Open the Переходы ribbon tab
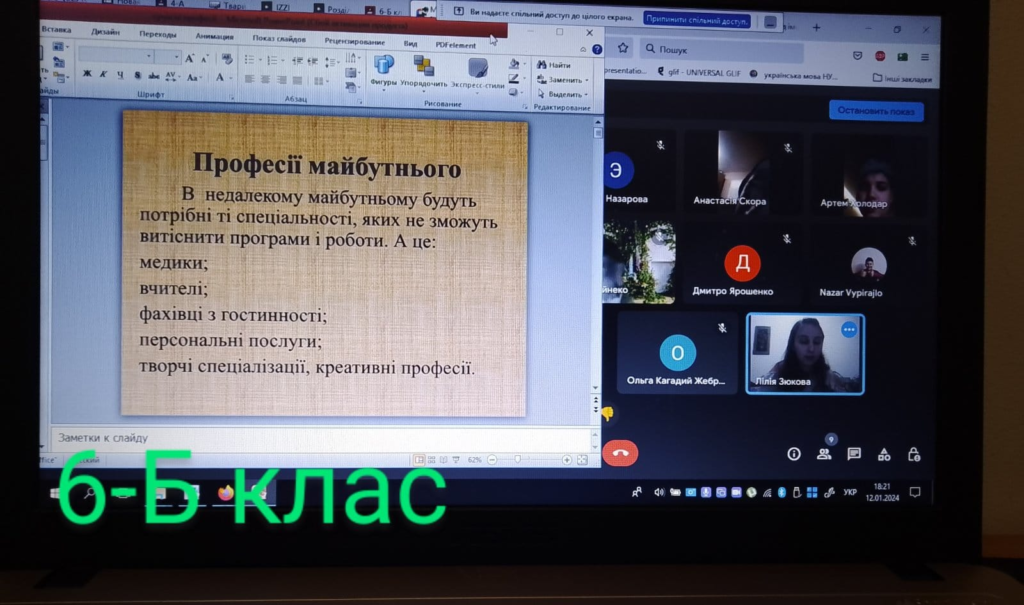1024x605 pixels. tap(157, 34)
